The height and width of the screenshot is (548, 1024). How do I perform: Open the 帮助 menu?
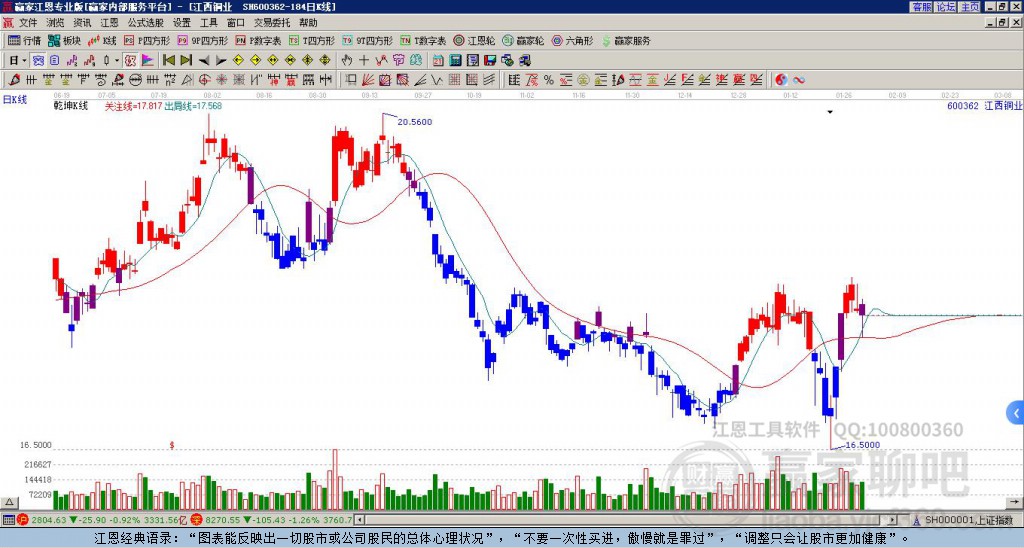point(308,23)
